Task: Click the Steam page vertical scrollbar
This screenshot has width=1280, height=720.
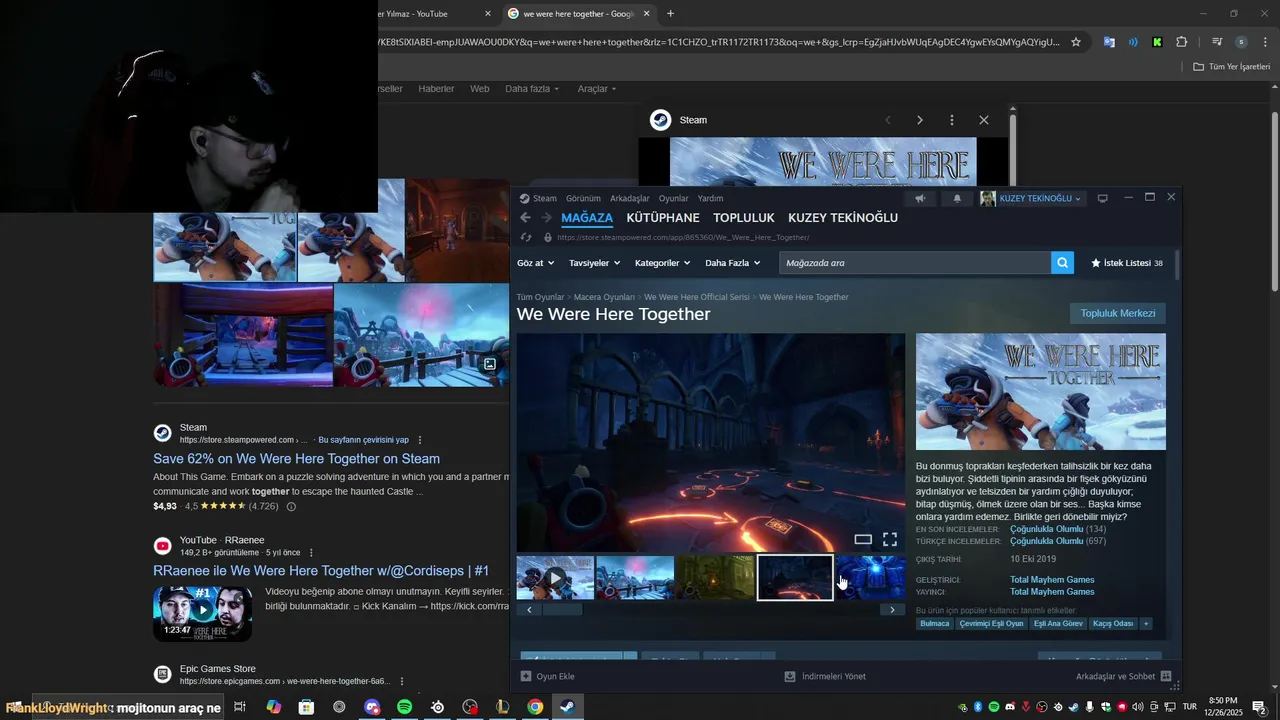Action: (x=1176, y=265)
